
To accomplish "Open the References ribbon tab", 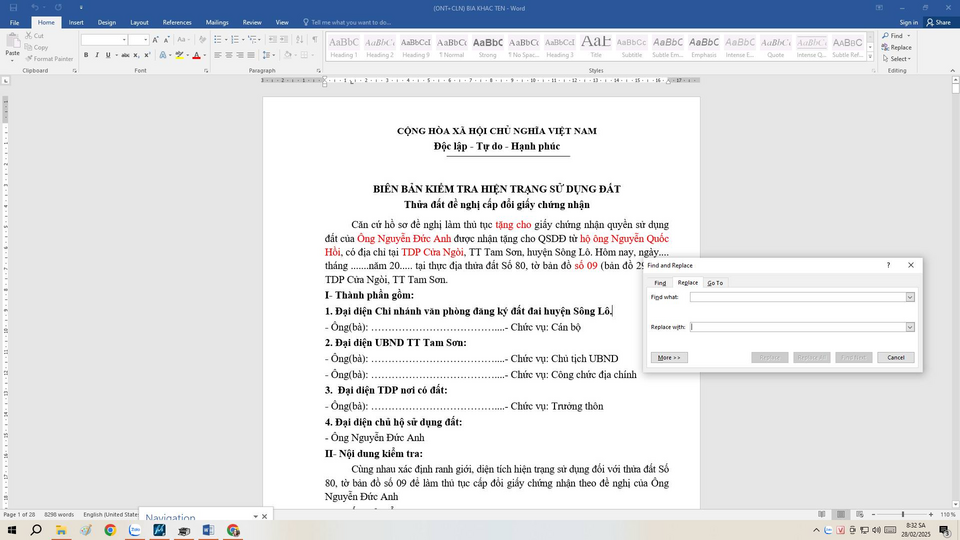I will [x=177, y=22].
